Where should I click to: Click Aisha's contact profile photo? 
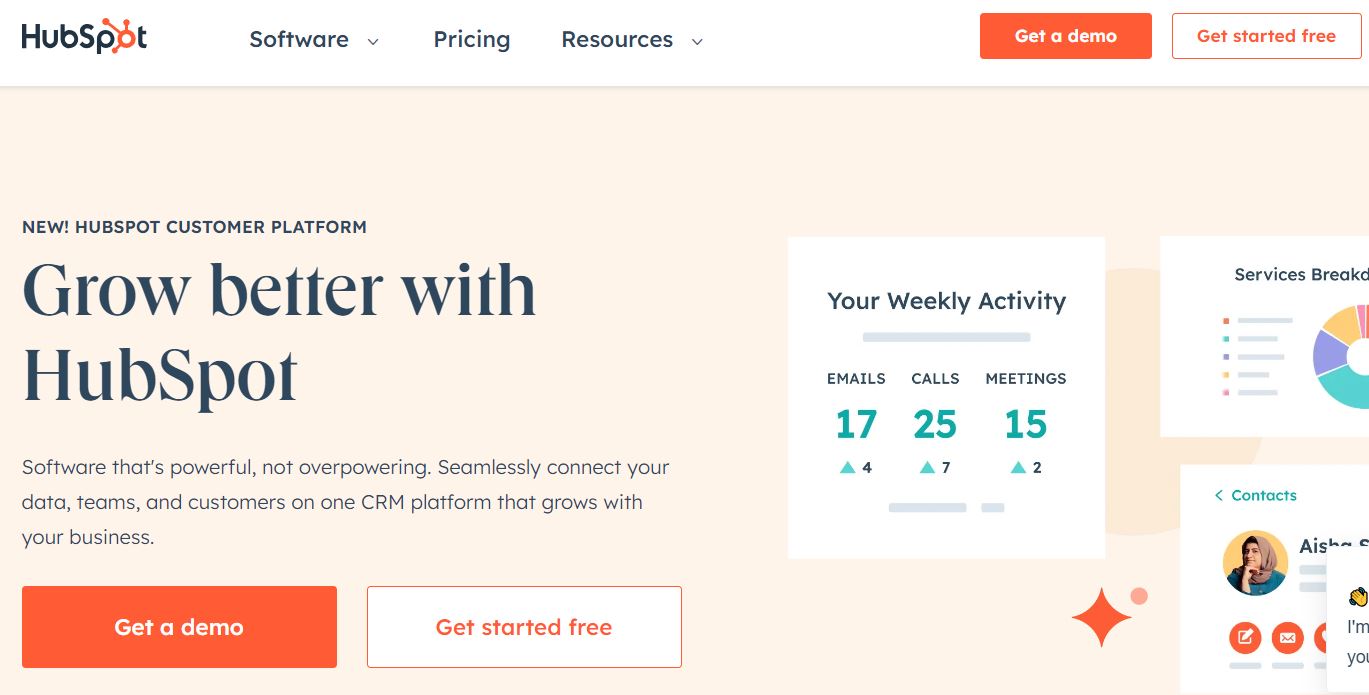click(x=1255, y=563)
